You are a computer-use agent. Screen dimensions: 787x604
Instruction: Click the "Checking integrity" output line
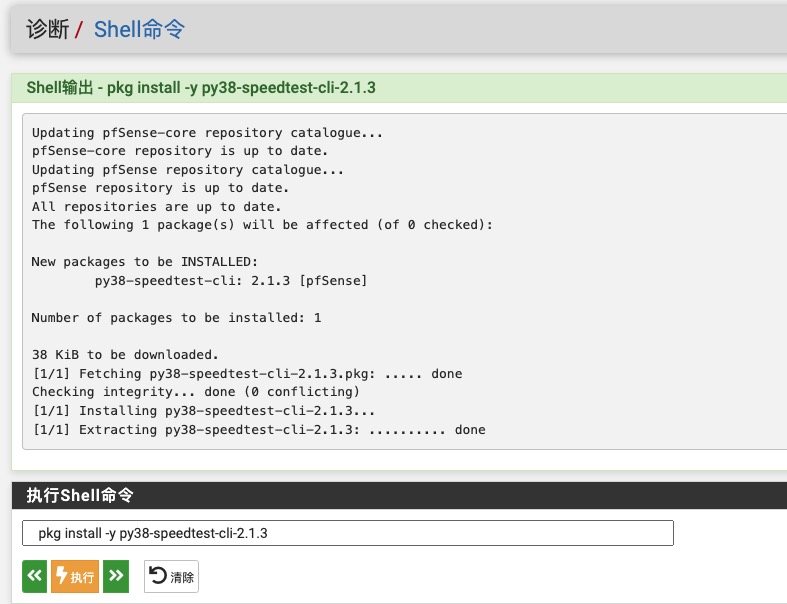[x=195, y=392]
